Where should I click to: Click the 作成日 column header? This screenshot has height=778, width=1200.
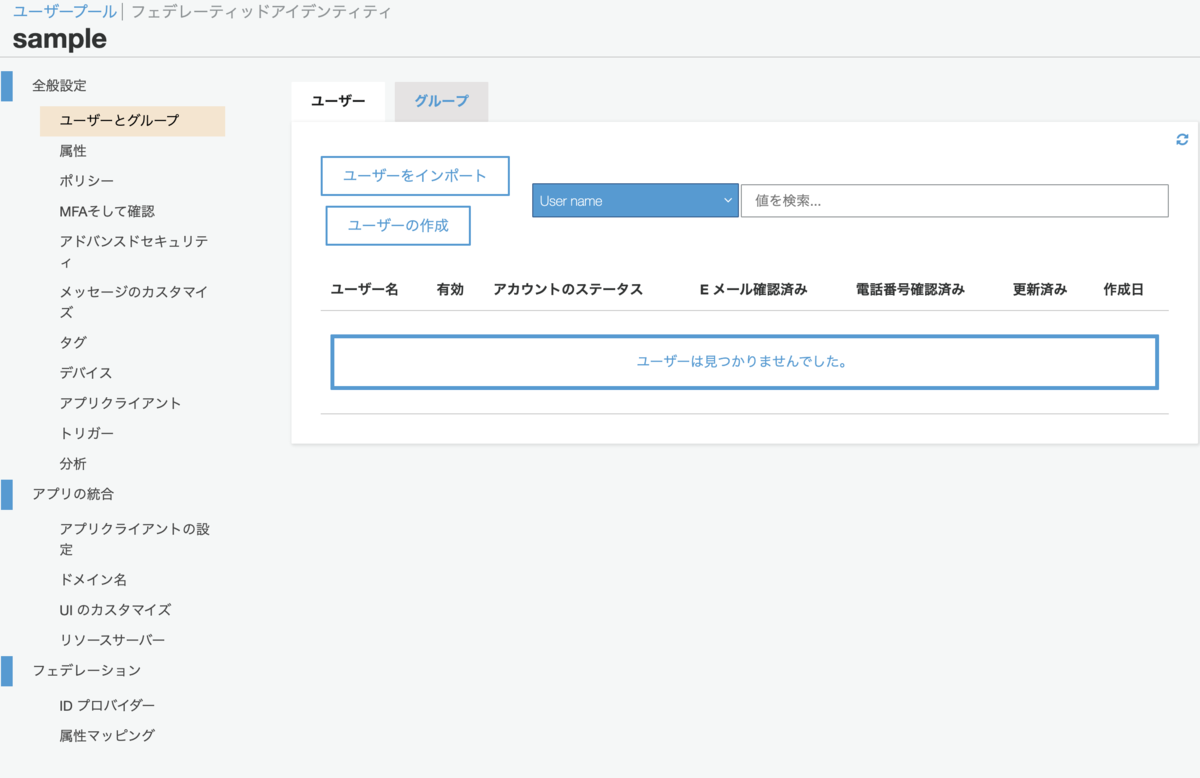[1123, 289]
